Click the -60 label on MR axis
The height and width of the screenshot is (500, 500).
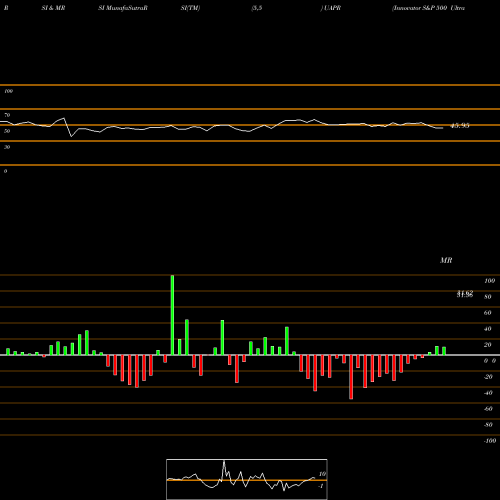point(488,409)
